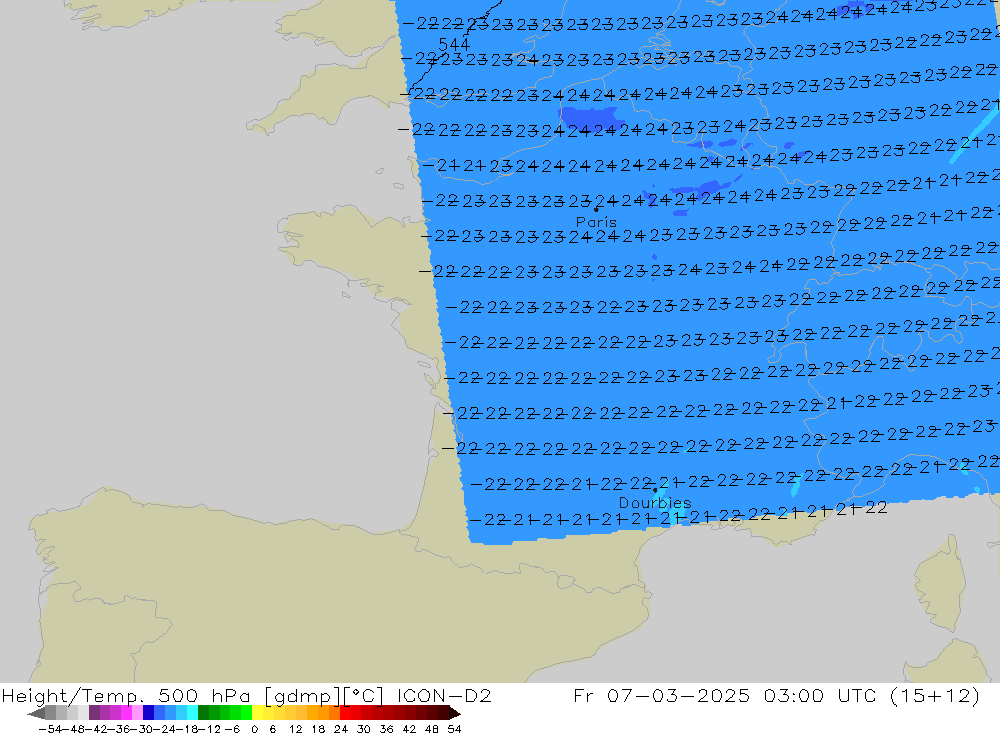Click the '-54' legend scale value
Viewport: 1000px width, 733px height.
52,729
